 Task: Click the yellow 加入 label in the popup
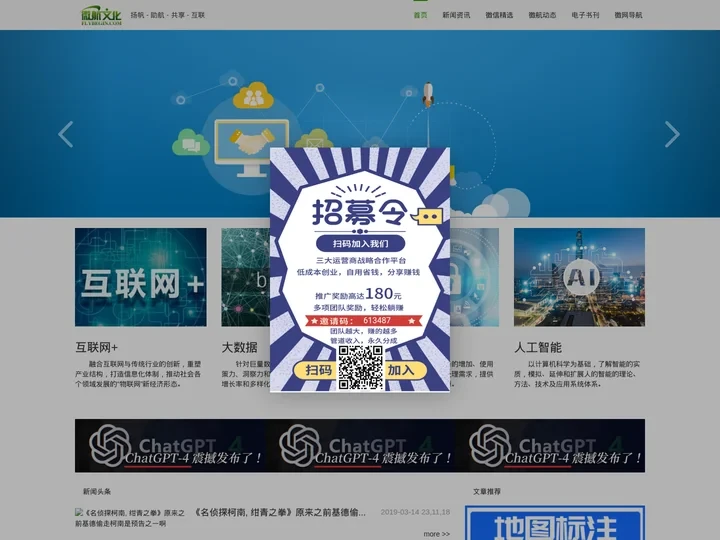click(x=405, y=370)
